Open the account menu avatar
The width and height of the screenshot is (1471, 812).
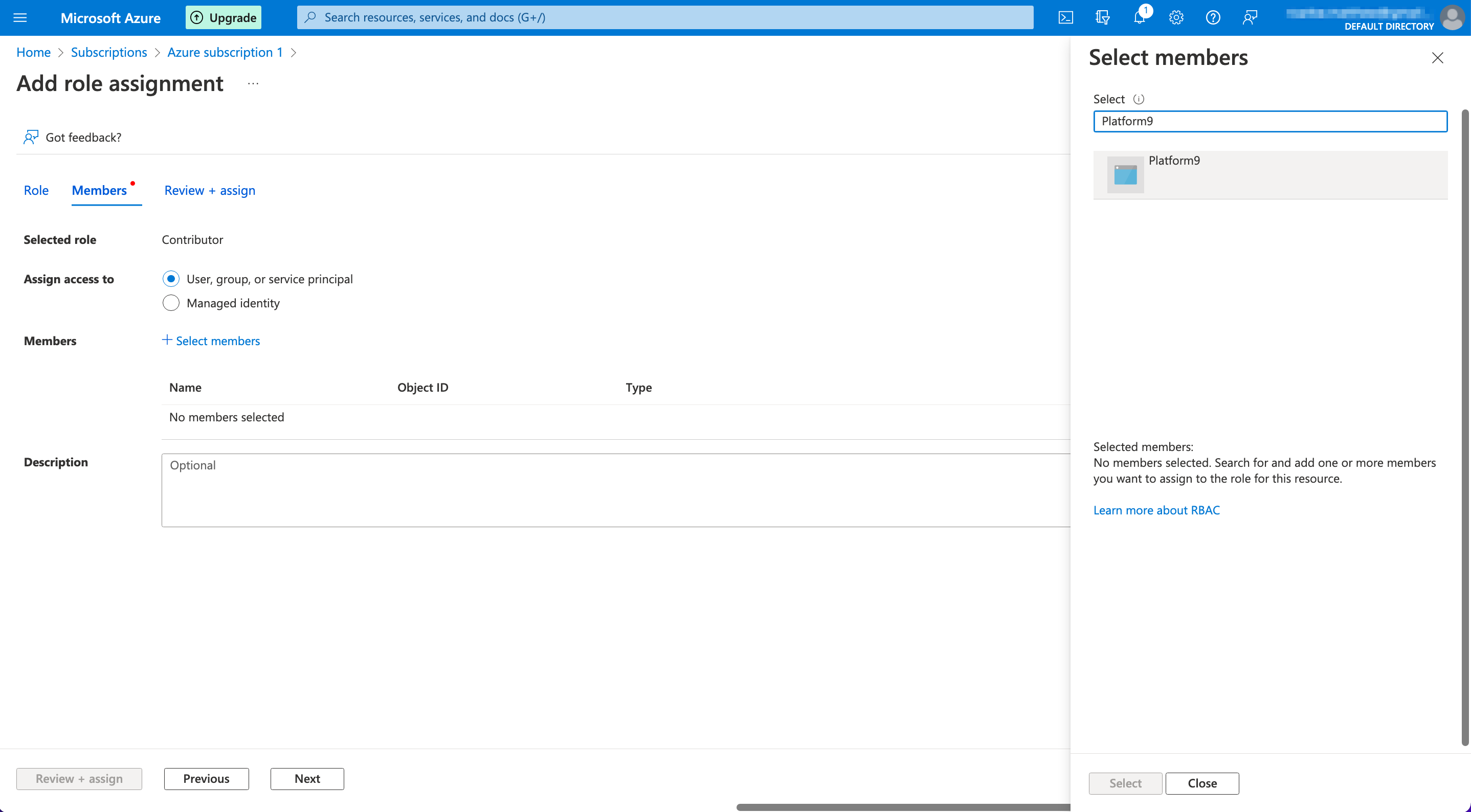1452,17
